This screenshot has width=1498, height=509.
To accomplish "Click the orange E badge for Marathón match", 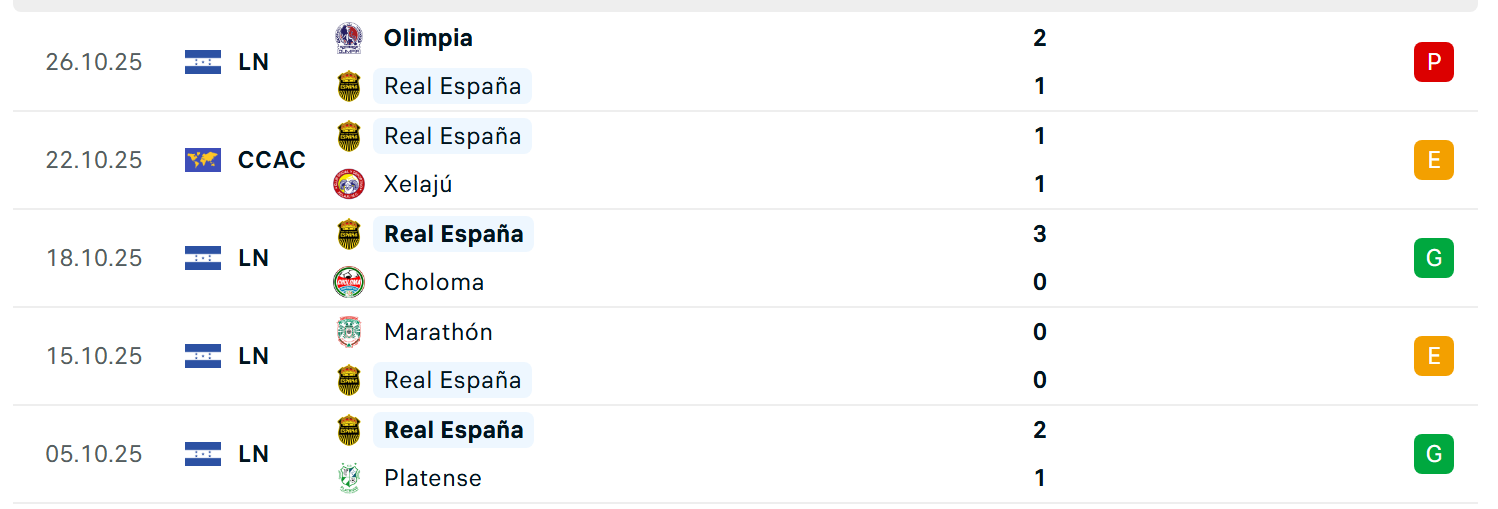I will tap(1433, 356).
